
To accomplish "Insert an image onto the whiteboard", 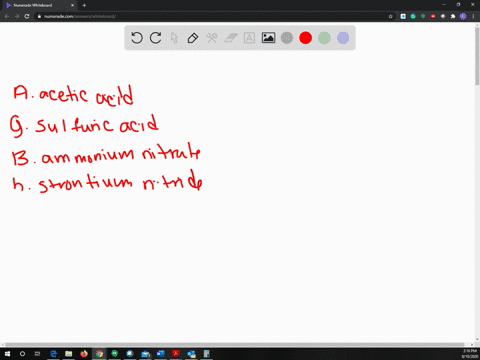I will coord(268,38).
